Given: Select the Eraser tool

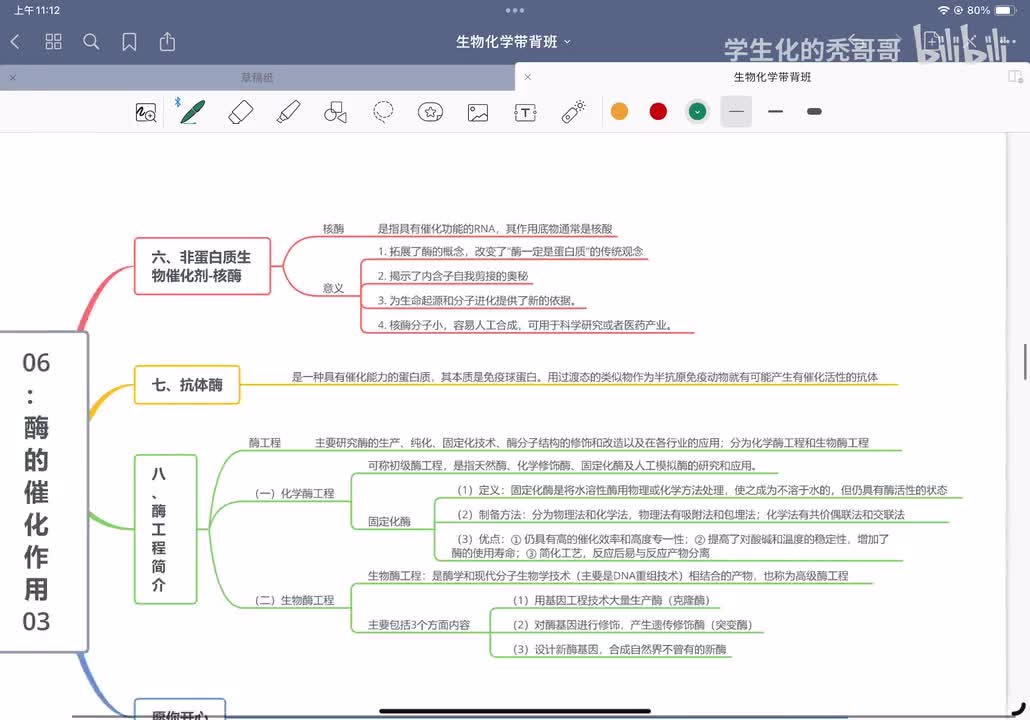Looking at the screenshot, I should click(240, 112).
